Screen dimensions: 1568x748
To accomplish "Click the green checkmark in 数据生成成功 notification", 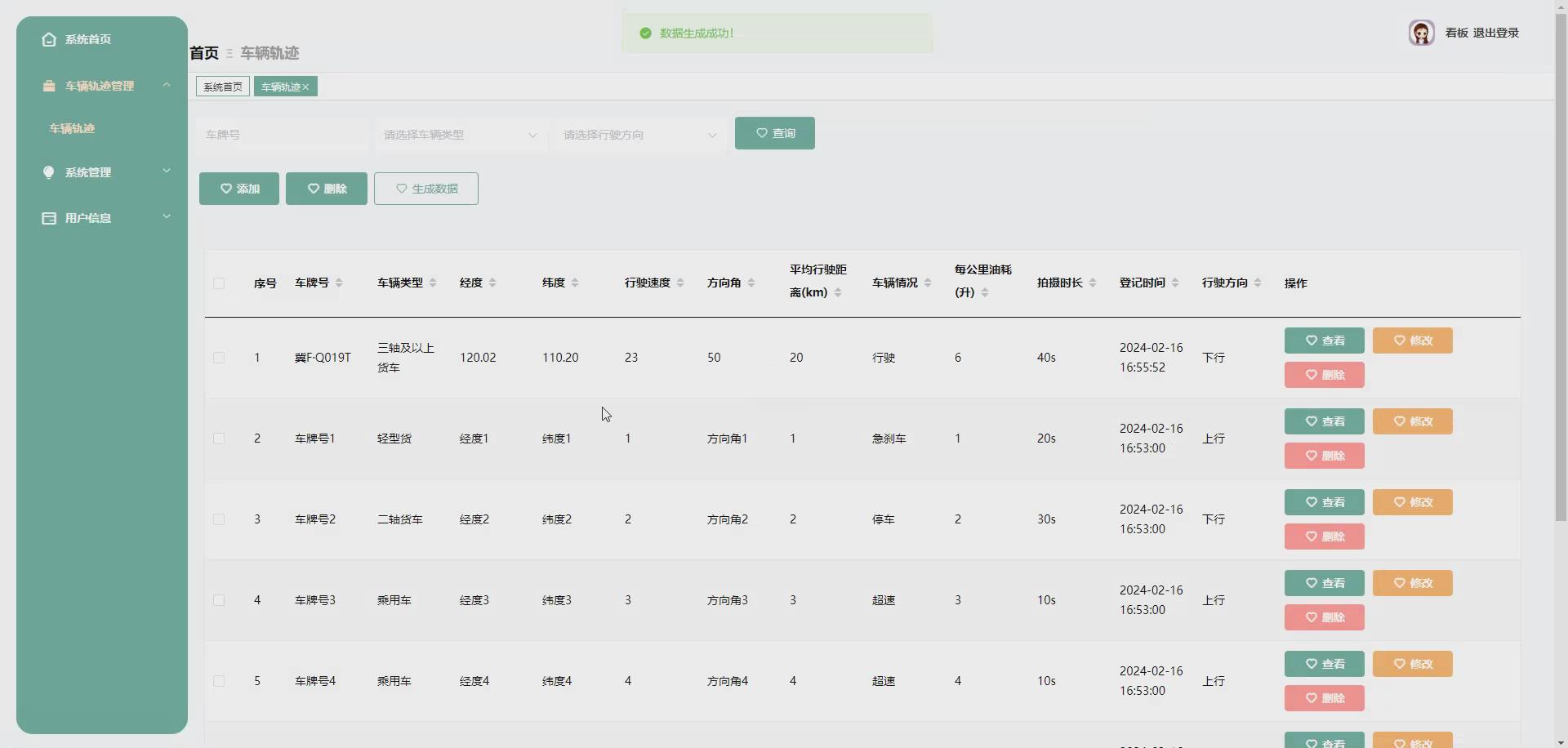I will [x=646, y=33].
